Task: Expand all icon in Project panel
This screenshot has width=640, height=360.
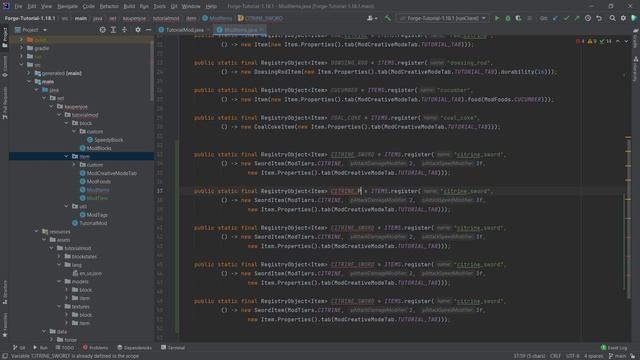Action: click(113, 30)
